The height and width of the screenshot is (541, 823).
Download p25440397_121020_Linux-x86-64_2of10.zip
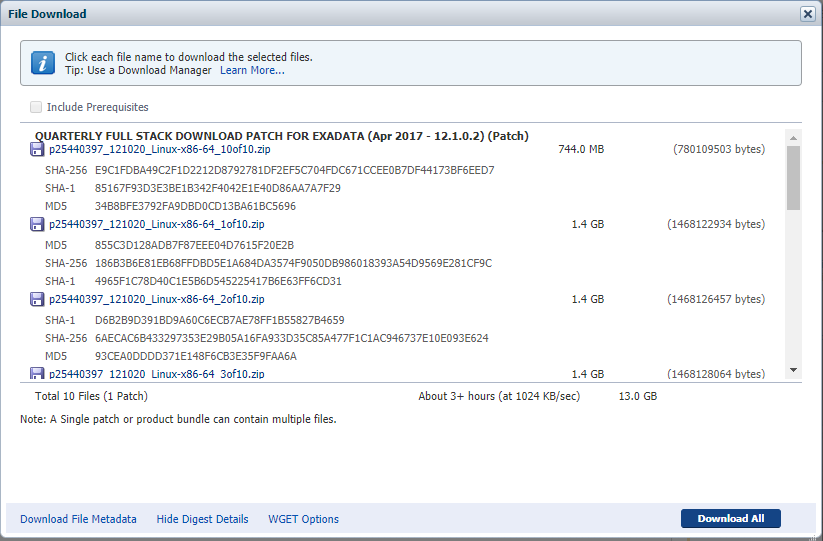[x=157, y=299]
